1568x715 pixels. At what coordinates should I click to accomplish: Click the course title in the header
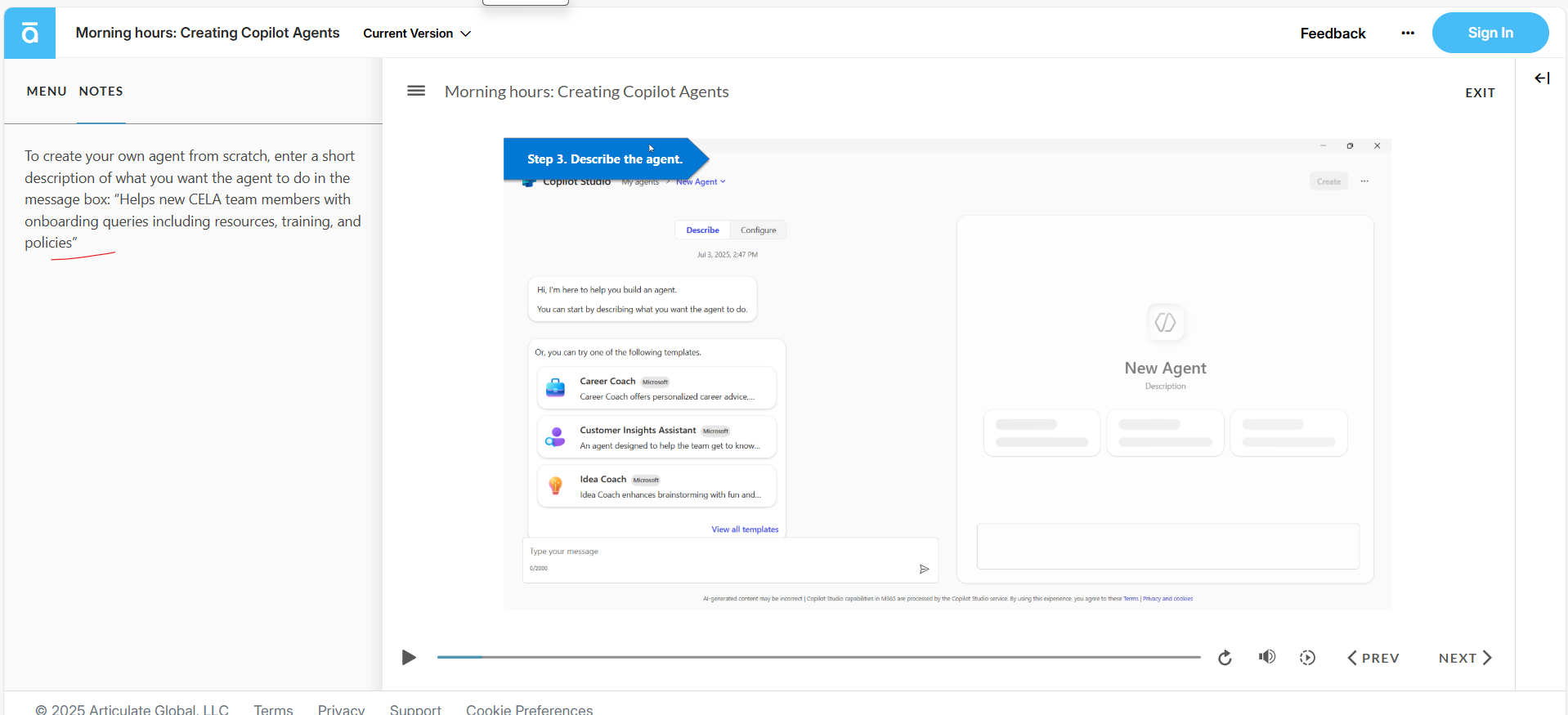(208, 33)
